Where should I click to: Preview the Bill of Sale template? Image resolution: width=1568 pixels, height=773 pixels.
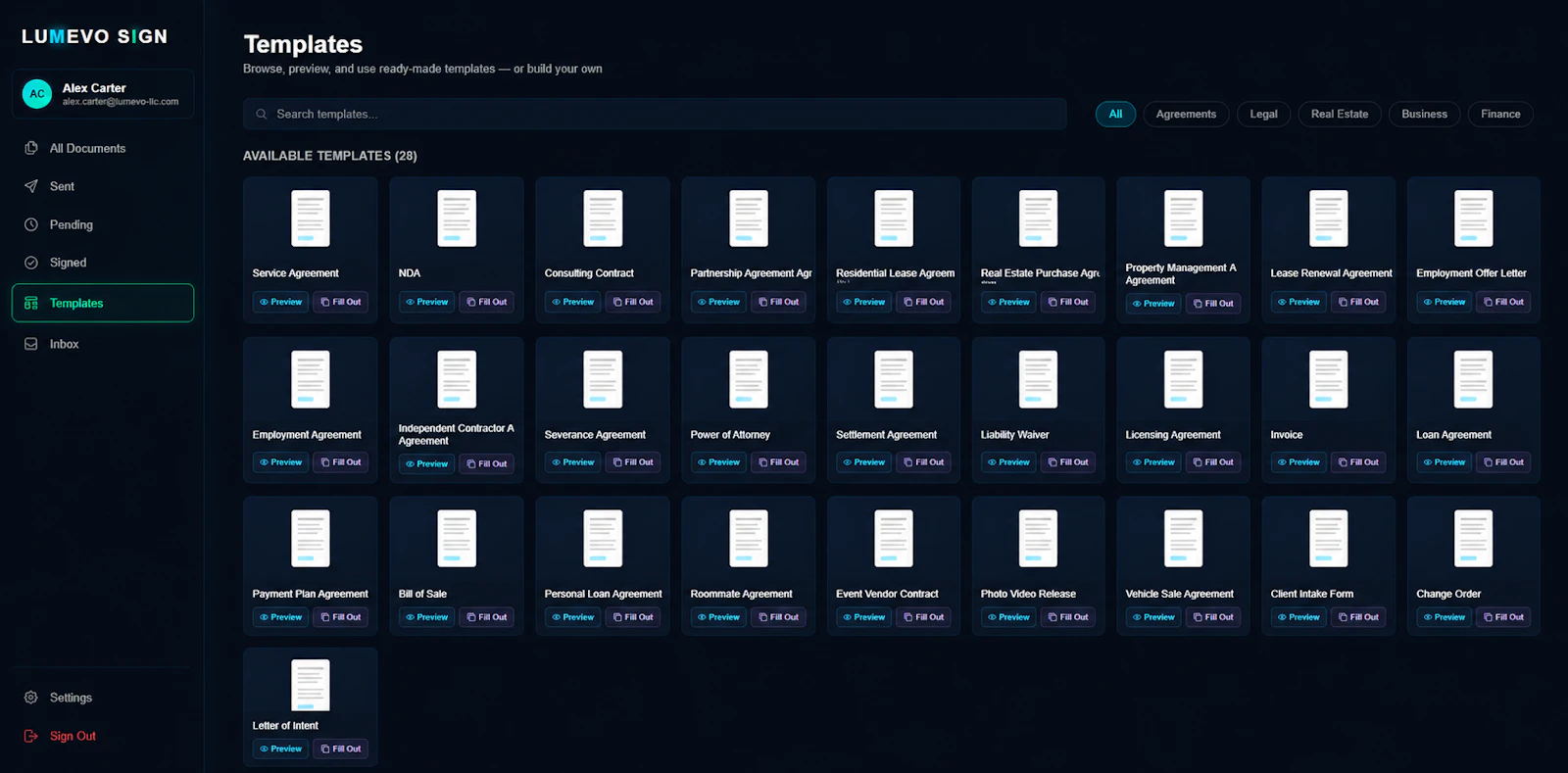(x=426, y=617)
